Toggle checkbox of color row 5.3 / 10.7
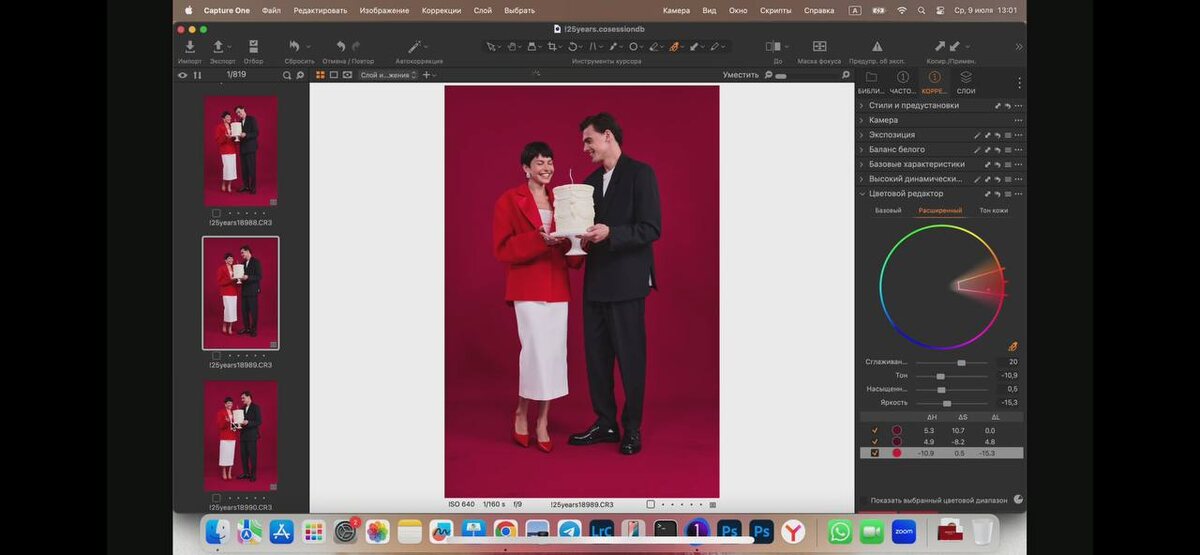 tap(875, 430)
